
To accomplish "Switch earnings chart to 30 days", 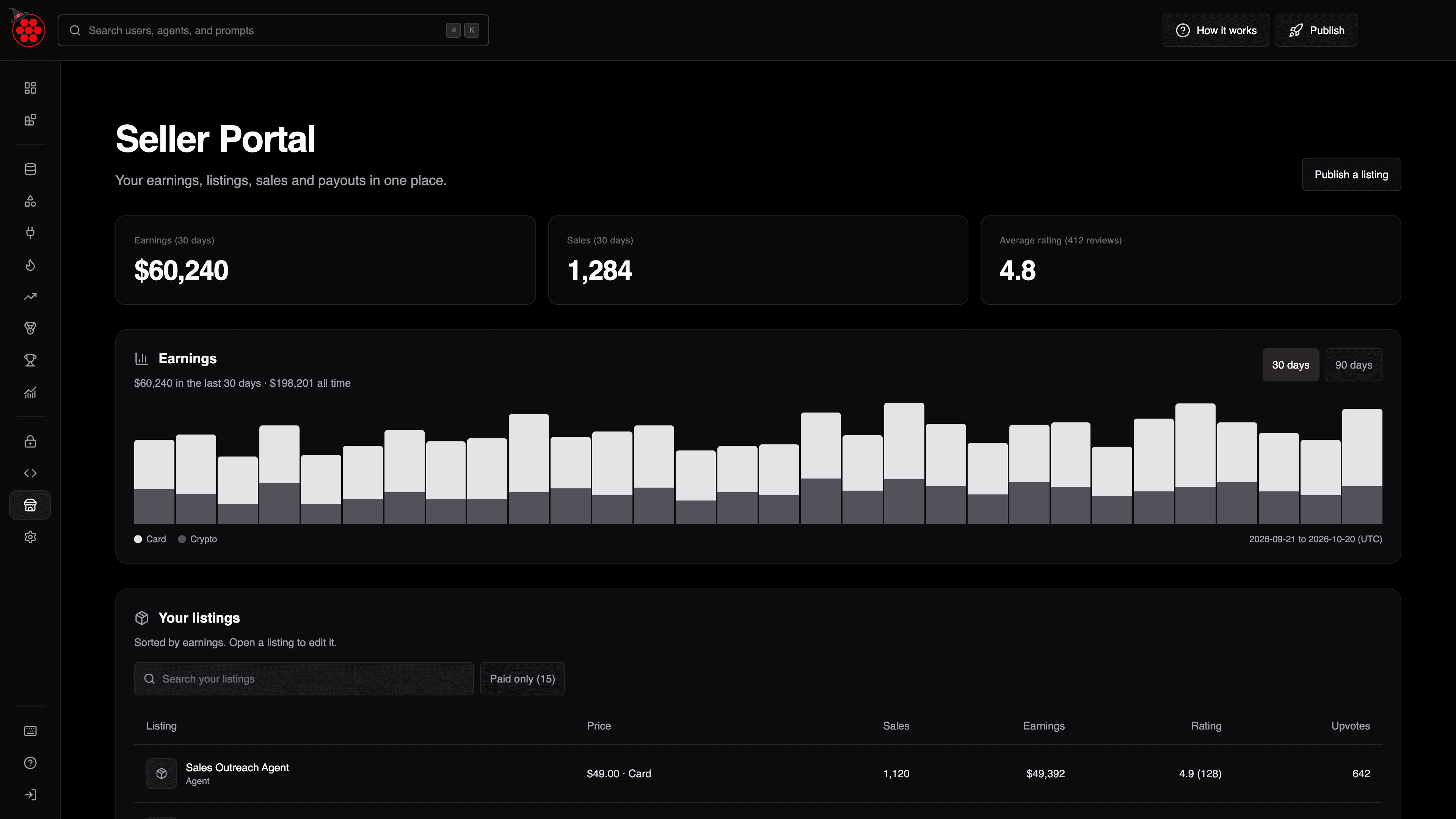I will pyautogui.click(x=1290, y=365).
